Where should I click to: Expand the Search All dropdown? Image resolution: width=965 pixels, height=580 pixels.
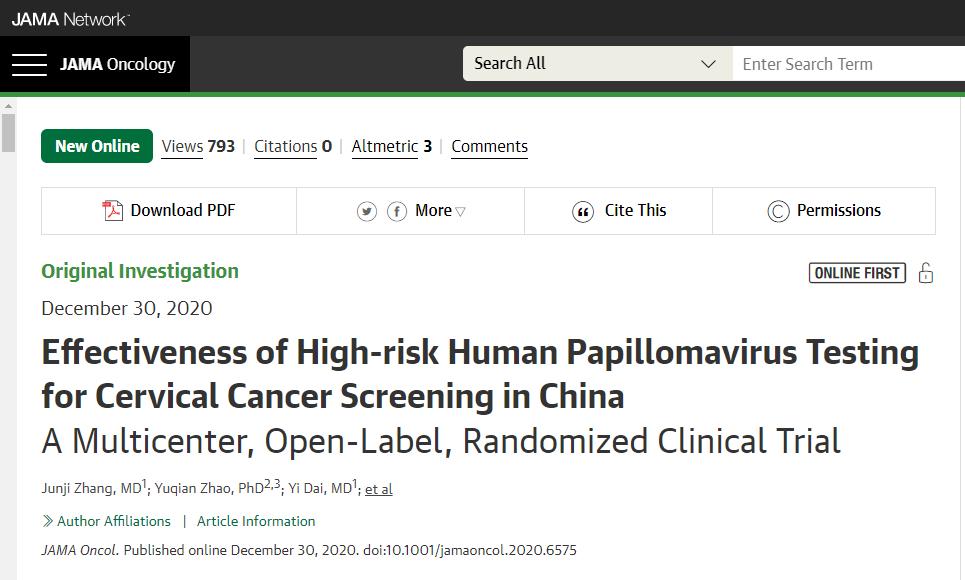click(x=596, y=64)
